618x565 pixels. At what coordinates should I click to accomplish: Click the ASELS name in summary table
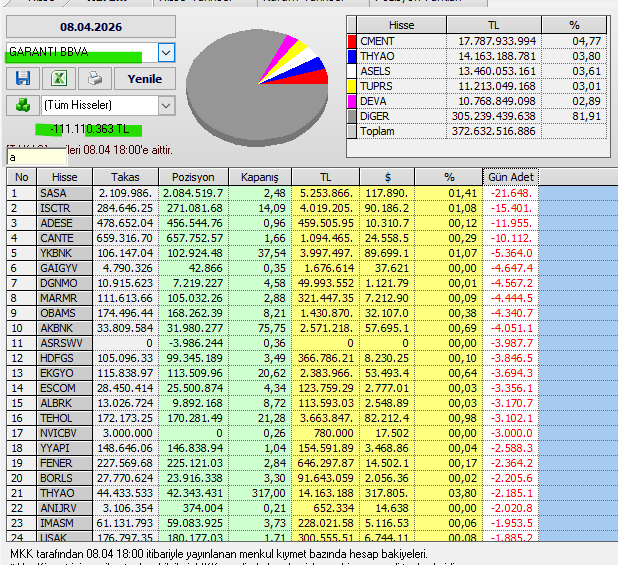point(375,71)
